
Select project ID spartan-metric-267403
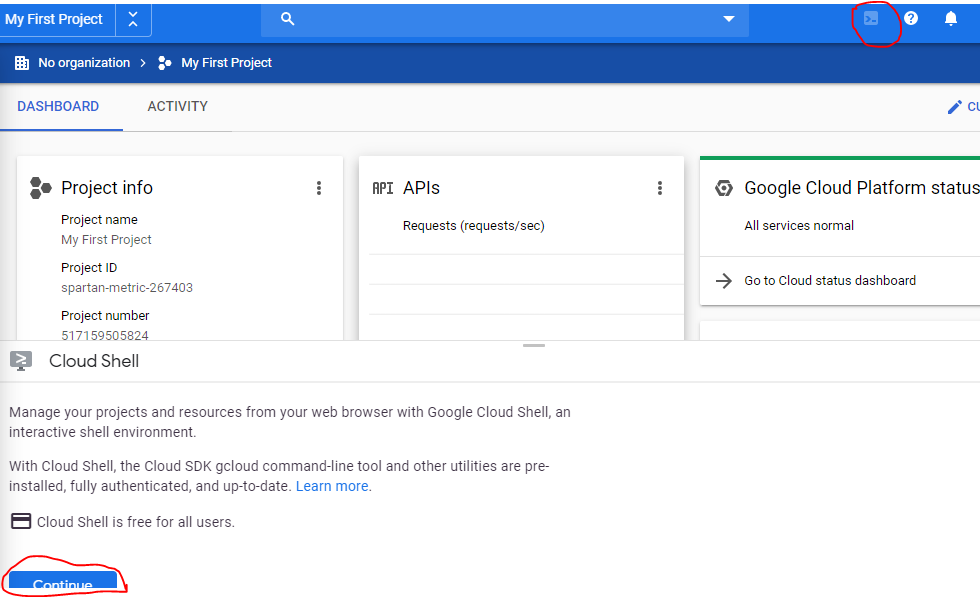pos(127,288)
